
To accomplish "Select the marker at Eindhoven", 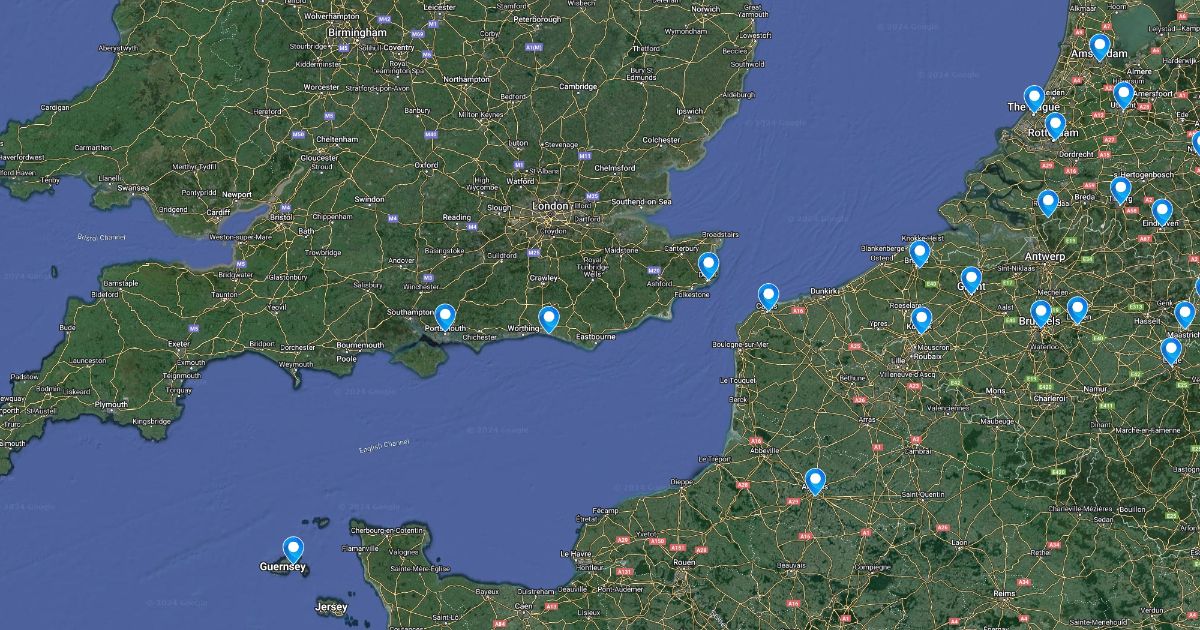I will [x=1162, y=212].
